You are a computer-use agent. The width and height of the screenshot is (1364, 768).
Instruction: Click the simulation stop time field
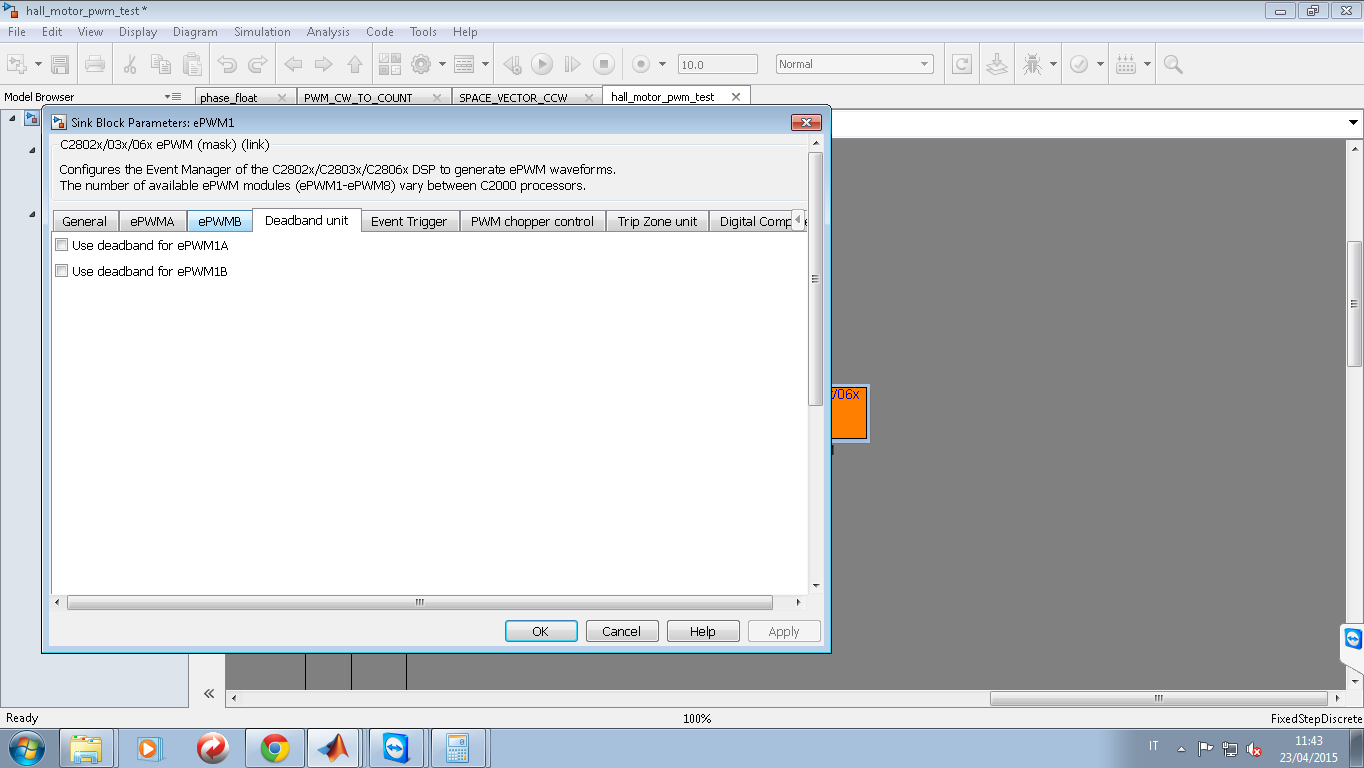click(717, 64)
